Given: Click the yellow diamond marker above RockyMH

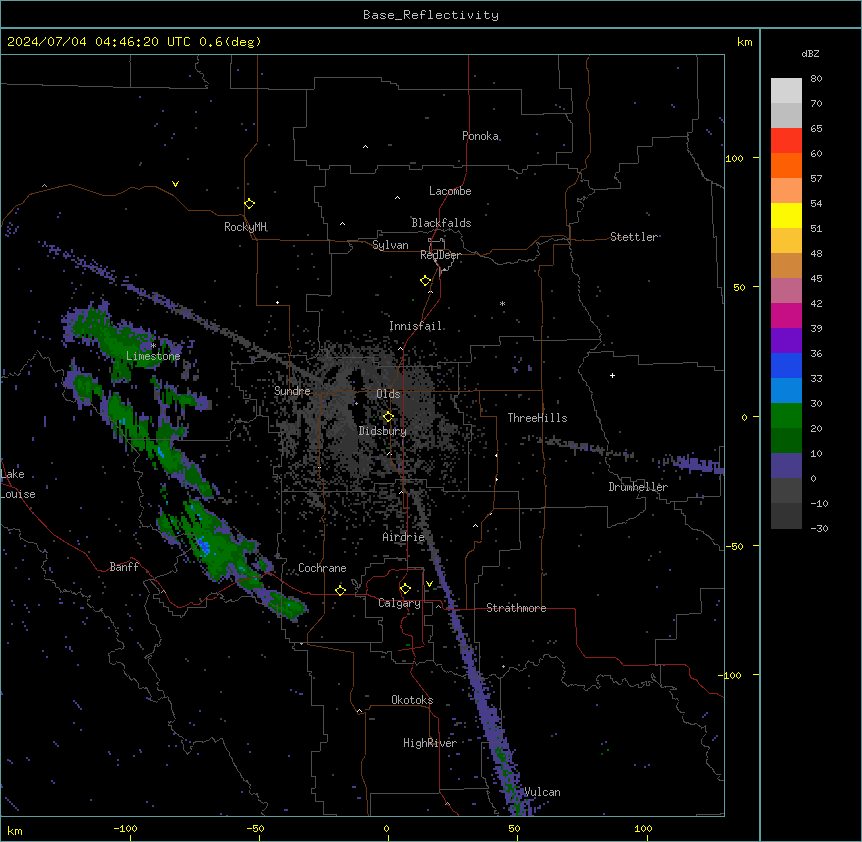Looking at the screenshot, I should click(249, 204).
